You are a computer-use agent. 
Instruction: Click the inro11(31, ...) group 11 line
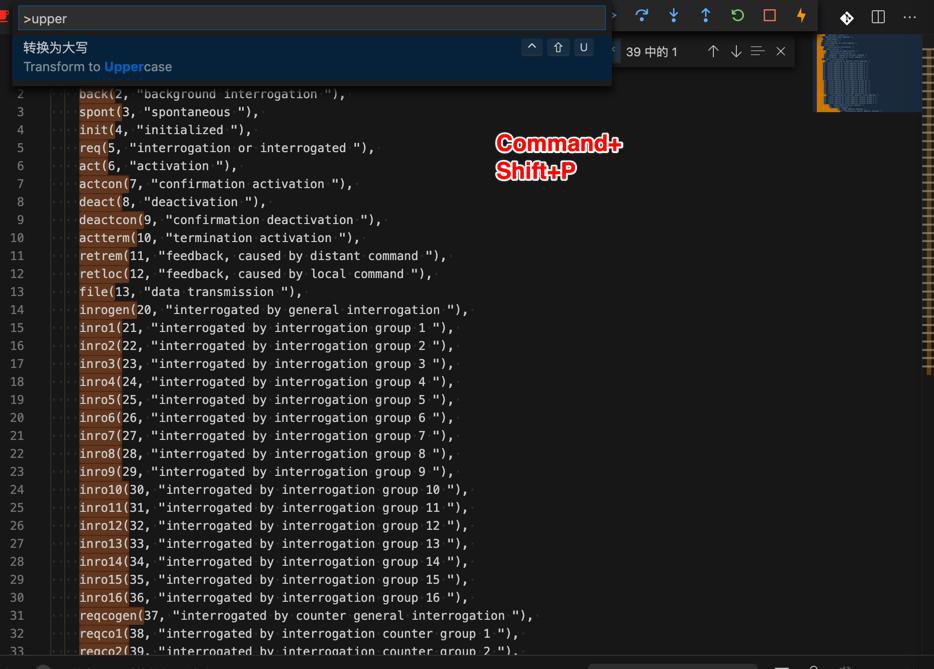273,508
